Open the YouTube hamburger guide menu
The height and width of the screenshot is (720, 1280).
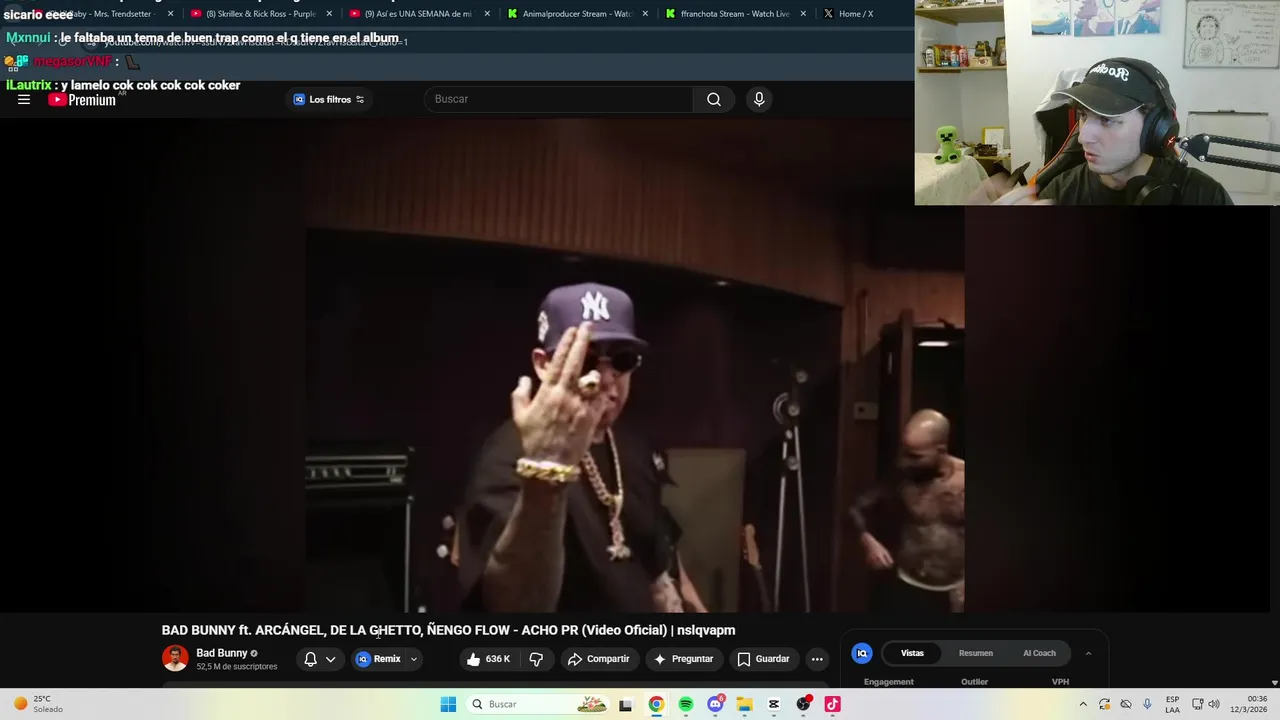(x=24, y=99)
